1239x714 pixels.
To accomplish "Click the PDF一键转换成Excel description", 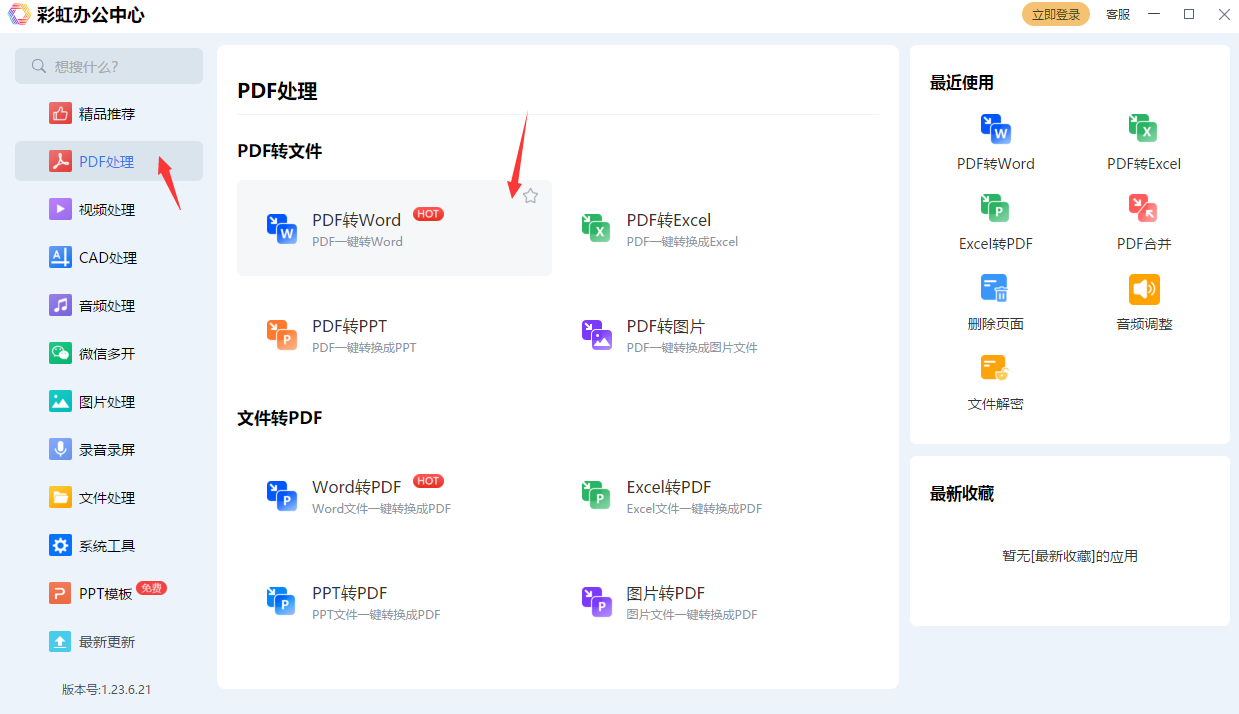I will pyautogui.click(x=682, y=242).
